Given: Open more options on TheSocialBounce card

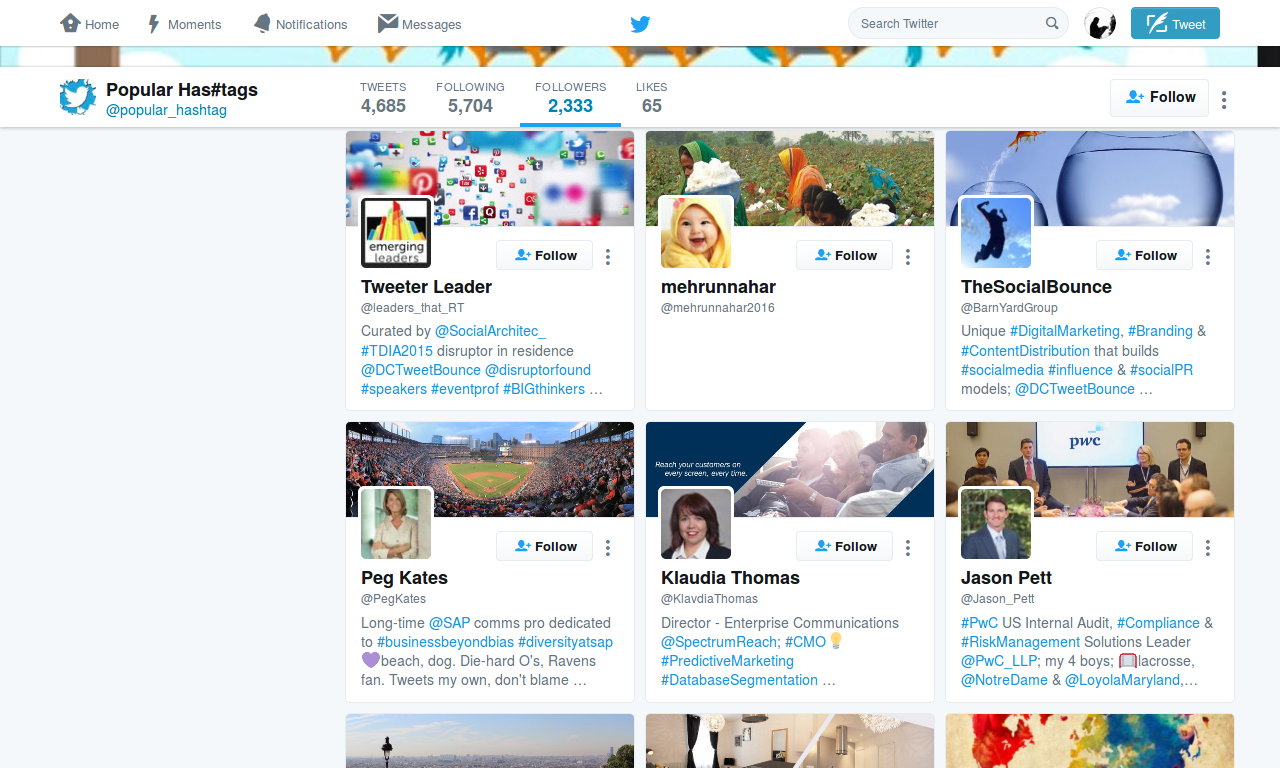Looking at the screenshot, I should tap(1208, 257).
